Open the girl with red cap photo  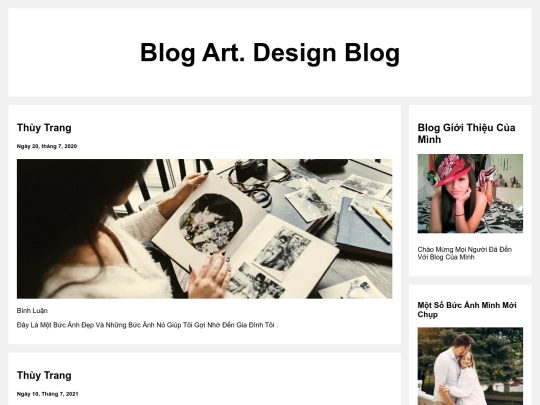[x=470, y=194]
